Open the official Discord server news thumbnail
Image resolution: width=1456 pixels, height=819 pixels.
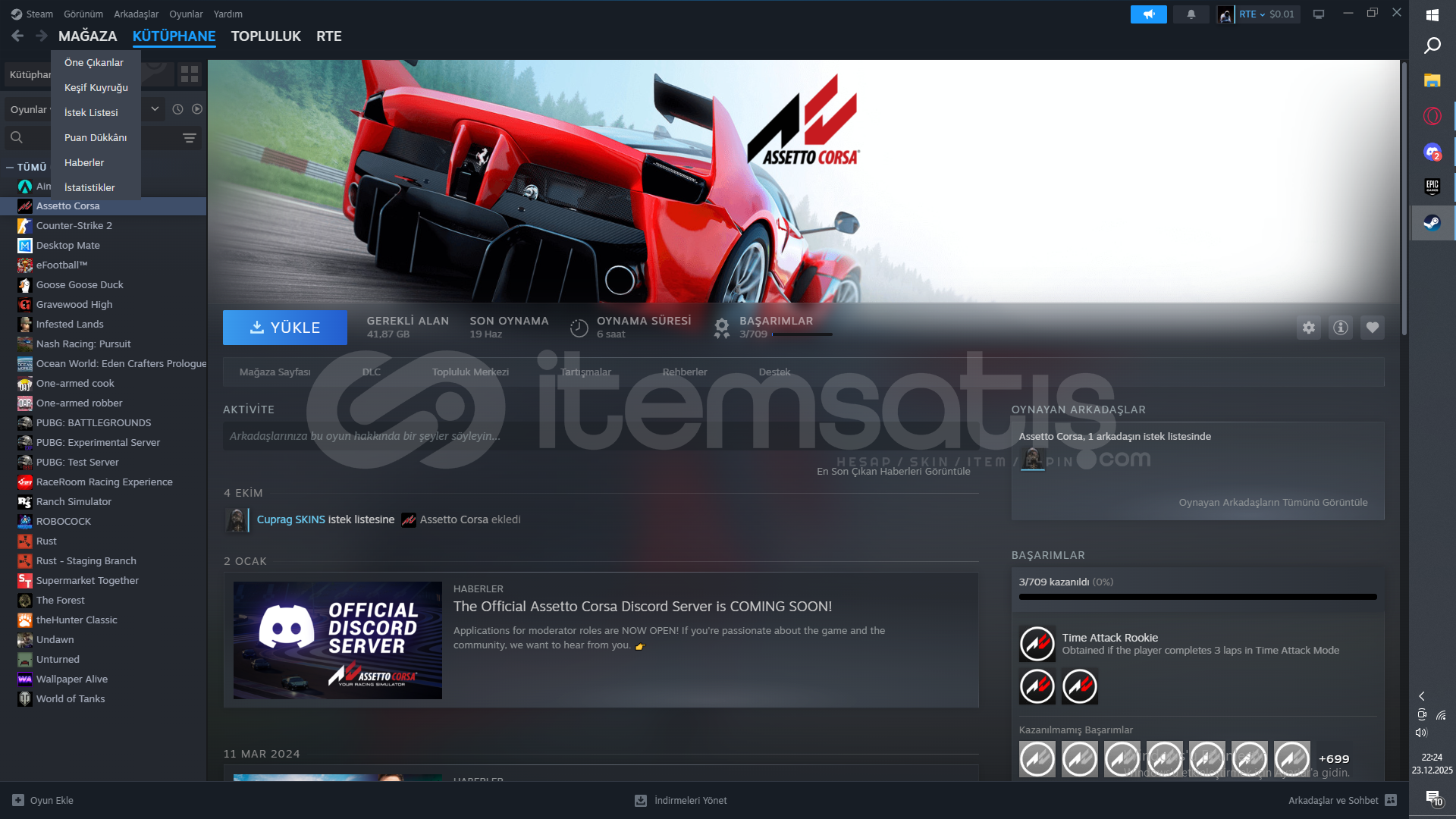click(x=337, y=640)
